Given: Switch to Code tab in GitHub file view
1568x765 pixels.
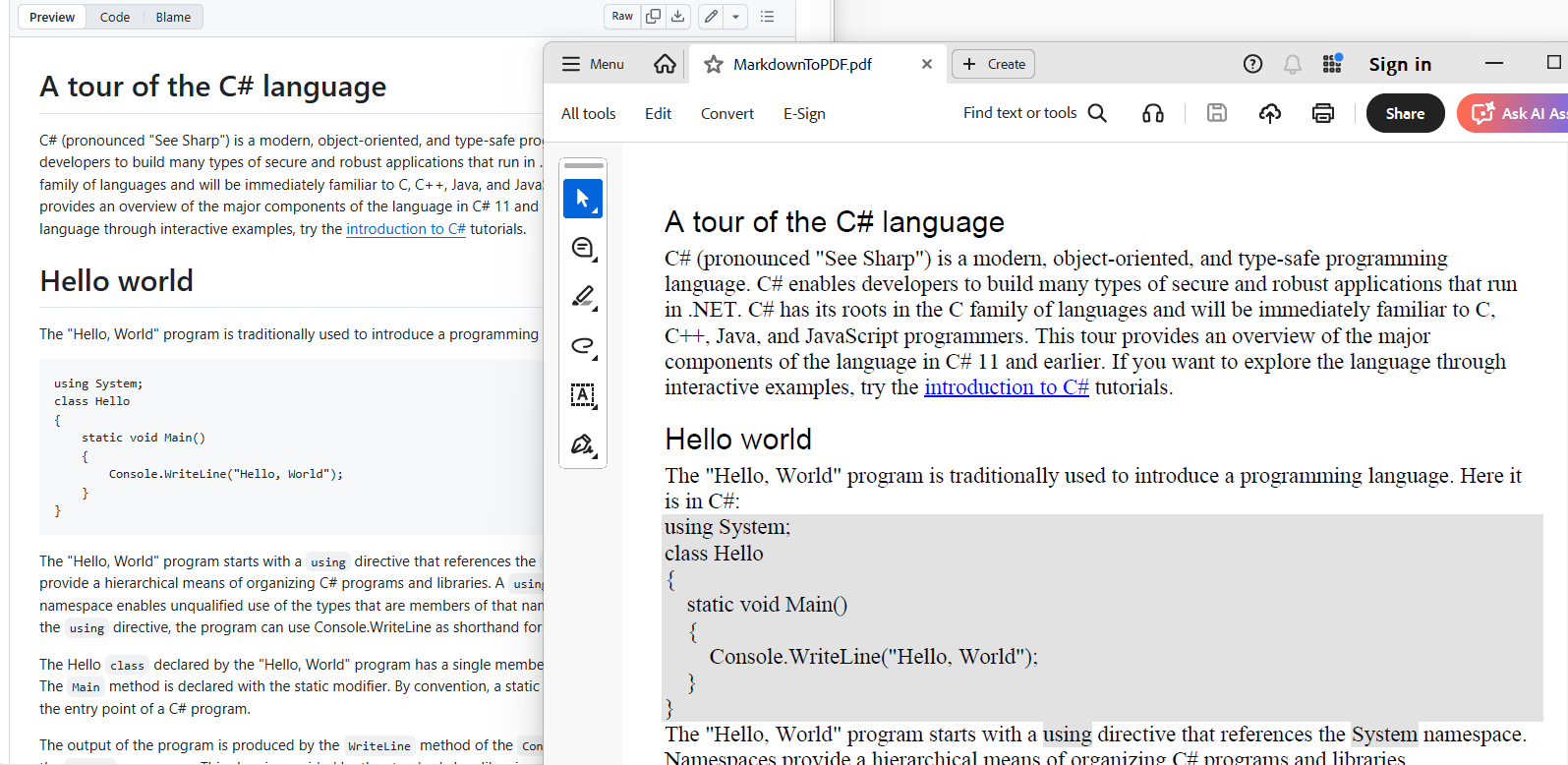Looking at the screenshot, I should tap(115, 17).
